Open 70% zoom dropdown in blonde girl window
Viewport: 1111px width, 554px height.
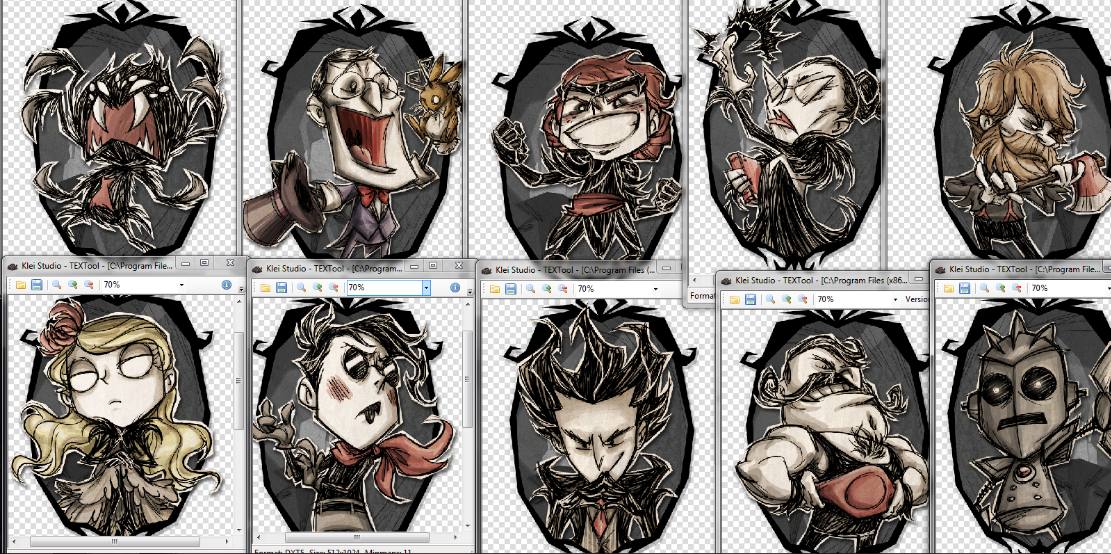click(181, 285)
